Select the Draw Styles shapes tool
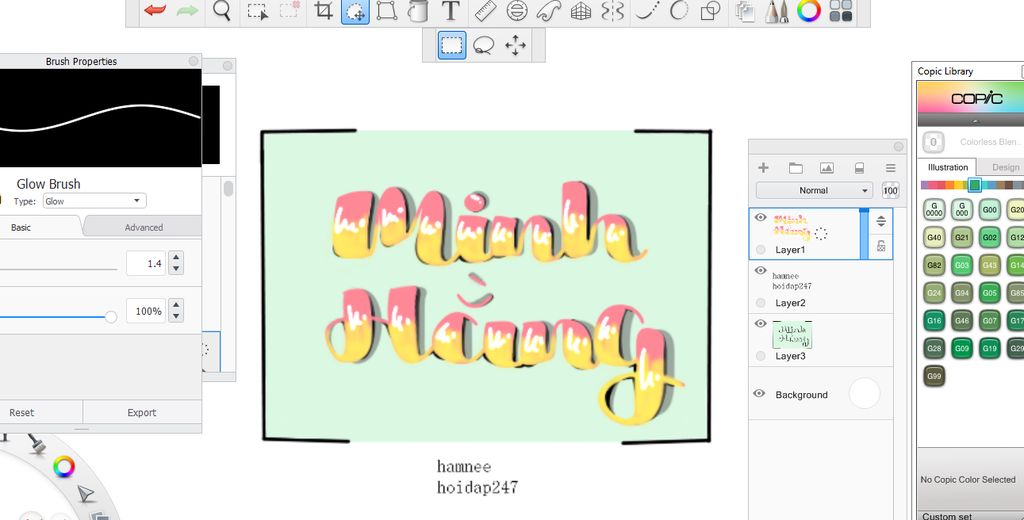This screenshot has height=520, width=1024. [x=711, y=10]
